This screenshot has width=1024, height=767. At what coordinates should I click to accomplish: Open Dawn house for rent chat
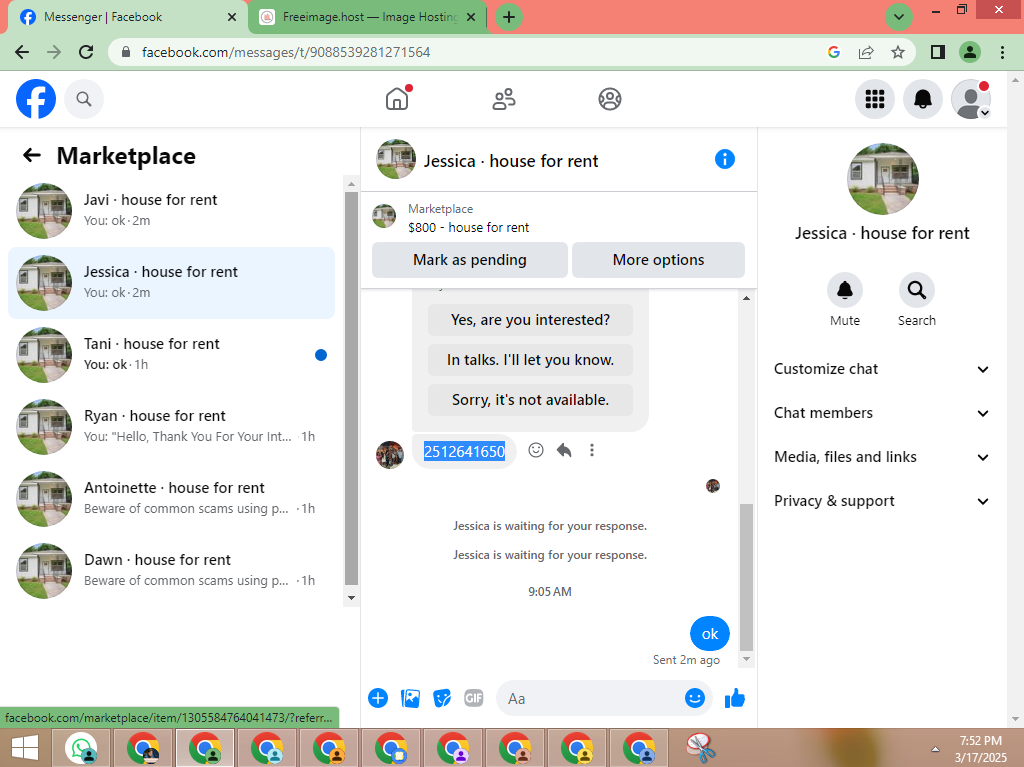[171, 570]
